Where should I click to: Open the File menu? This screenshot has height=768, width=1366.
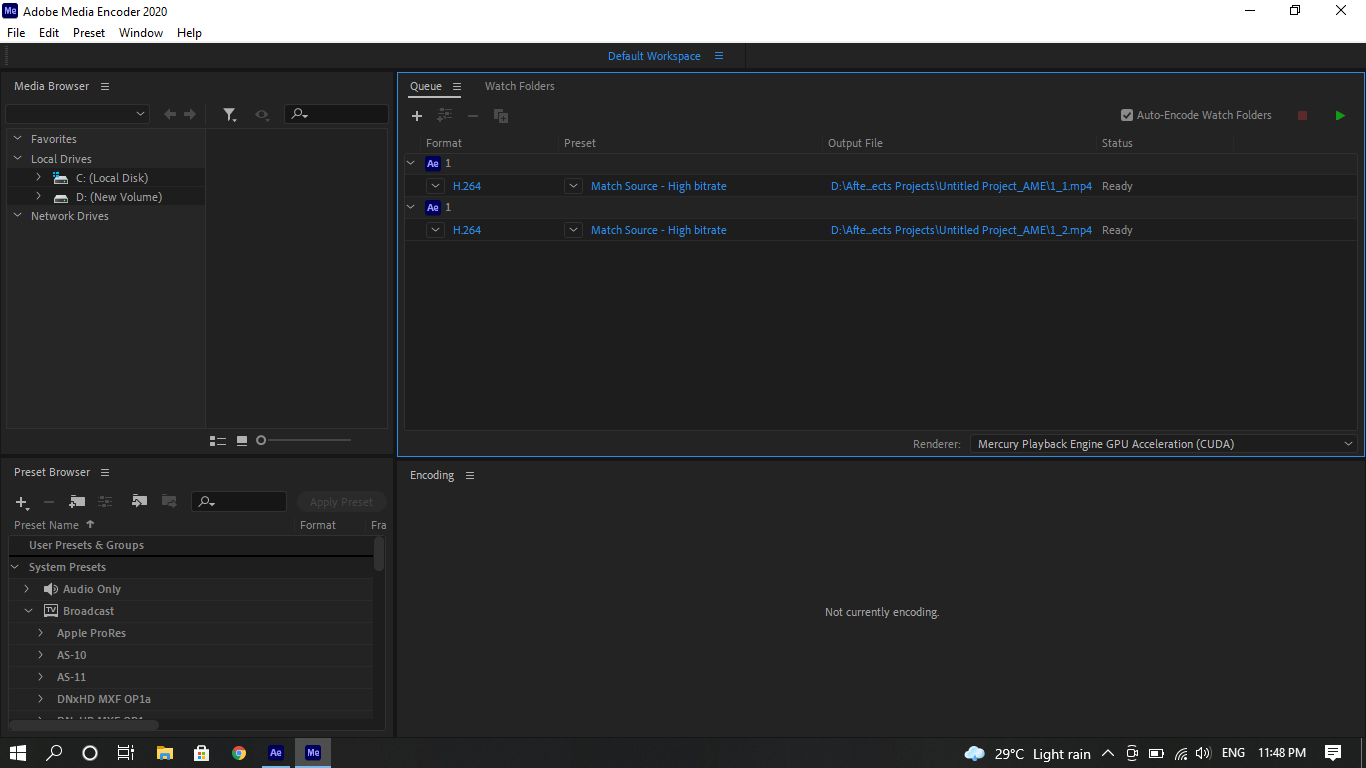click(x=16, y=33)
